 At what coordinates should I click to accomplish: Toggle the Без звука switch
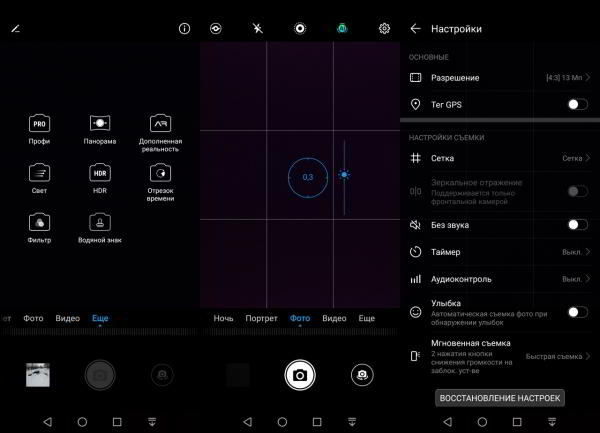click(577, 225)
